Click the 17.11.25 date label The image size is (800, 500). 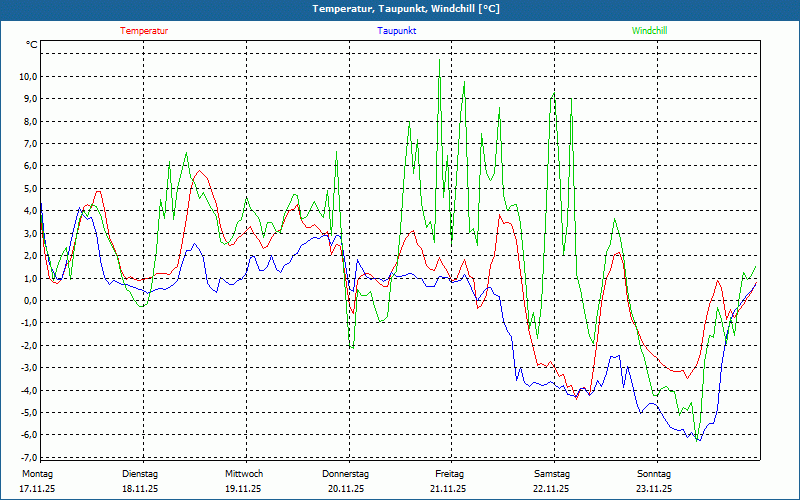coord(38,489)
